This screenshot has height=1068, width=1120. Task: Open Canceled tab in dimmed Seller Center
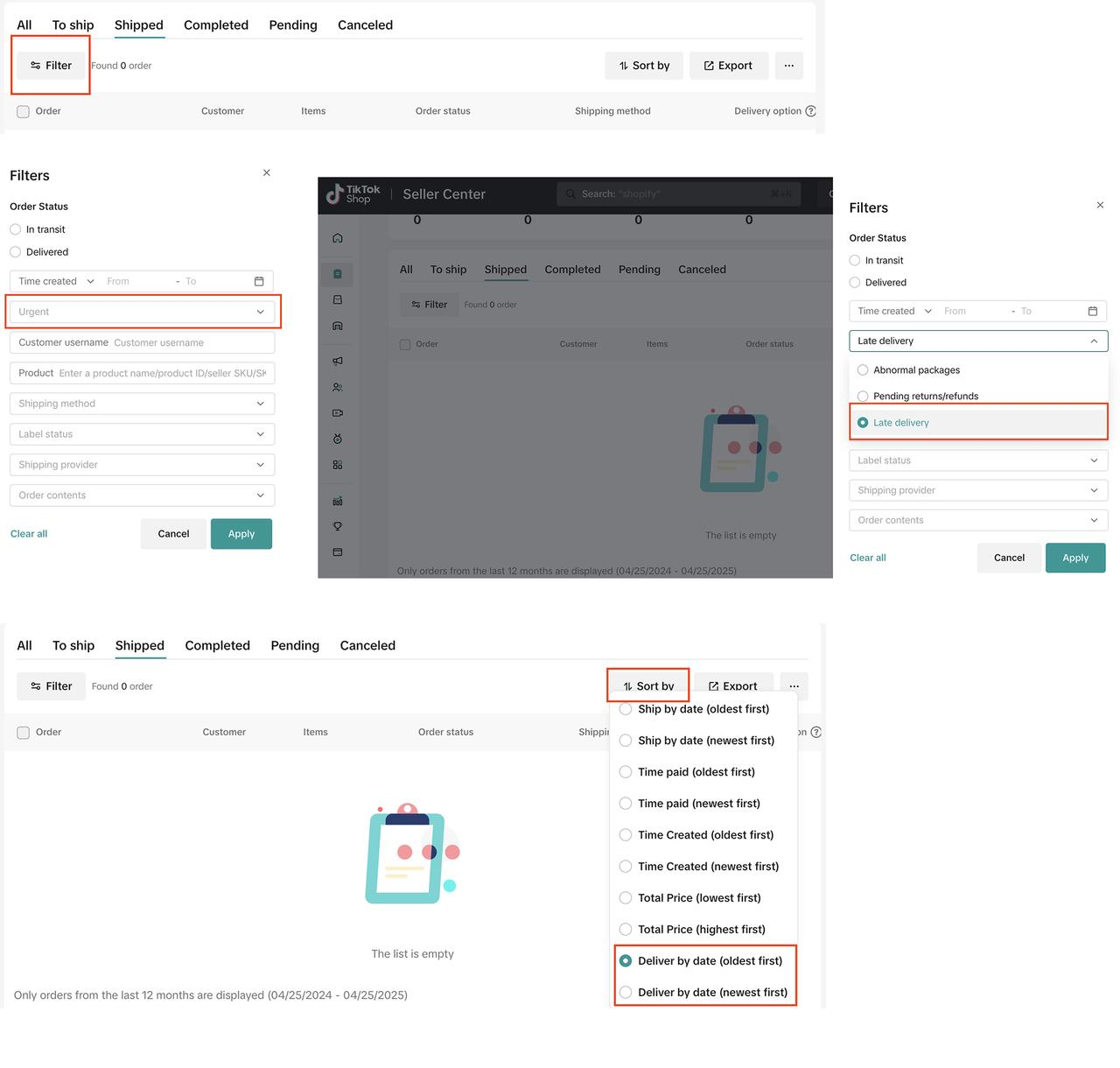pyautogui.click(x=702, y=270)
